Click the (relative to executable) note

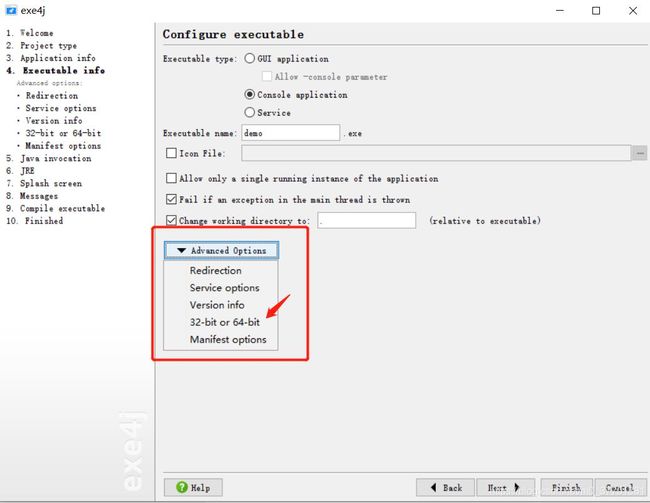click(x=485, y=221)
